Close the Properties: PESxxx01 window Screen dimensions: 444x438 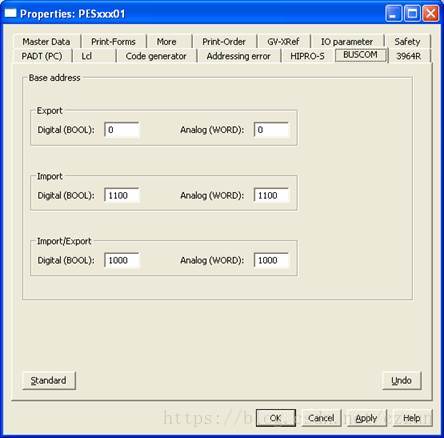(x=431, y=14)
